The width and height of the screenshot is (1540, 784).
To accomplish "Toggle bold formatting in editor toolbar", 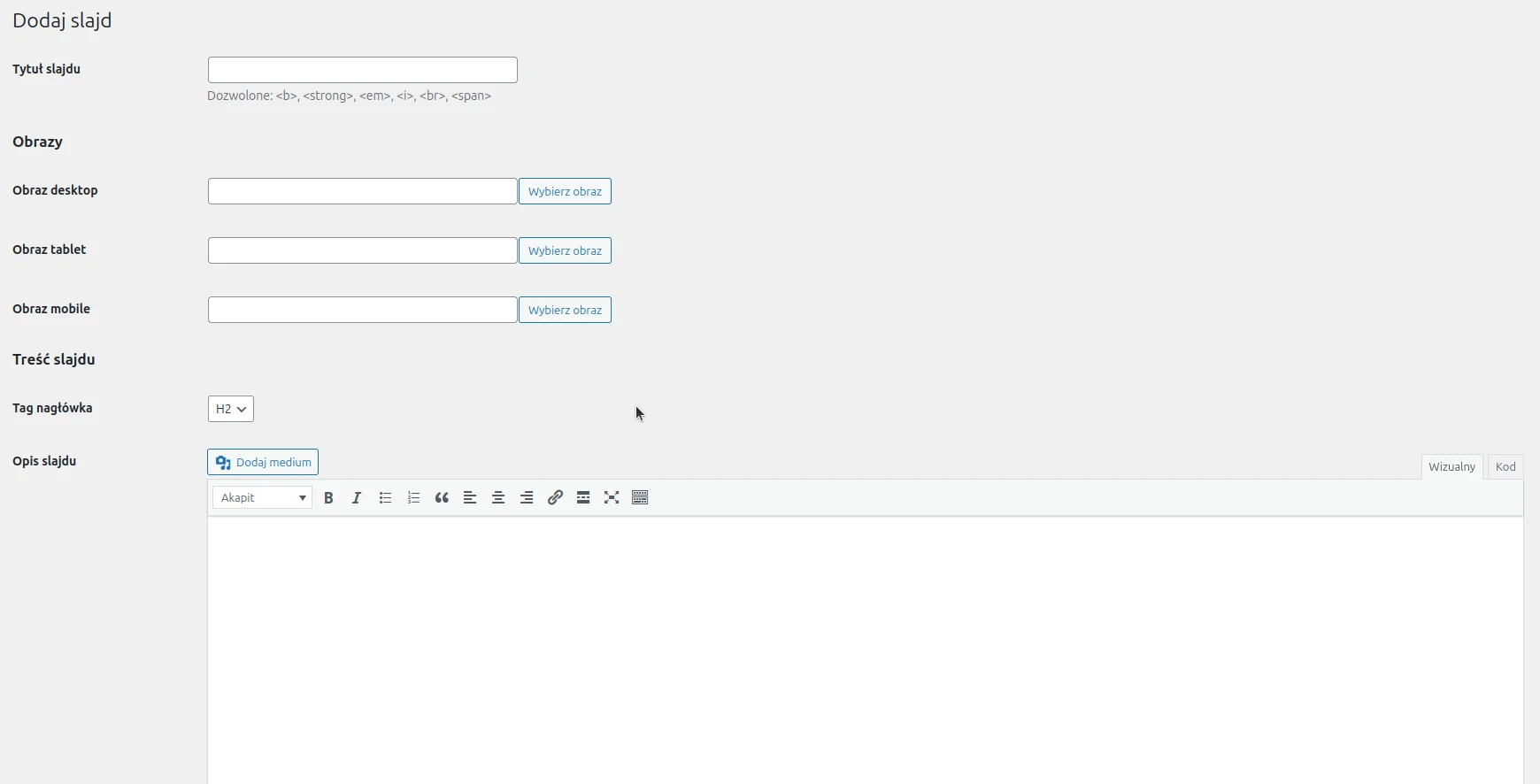I will click(x=328, y=498).
